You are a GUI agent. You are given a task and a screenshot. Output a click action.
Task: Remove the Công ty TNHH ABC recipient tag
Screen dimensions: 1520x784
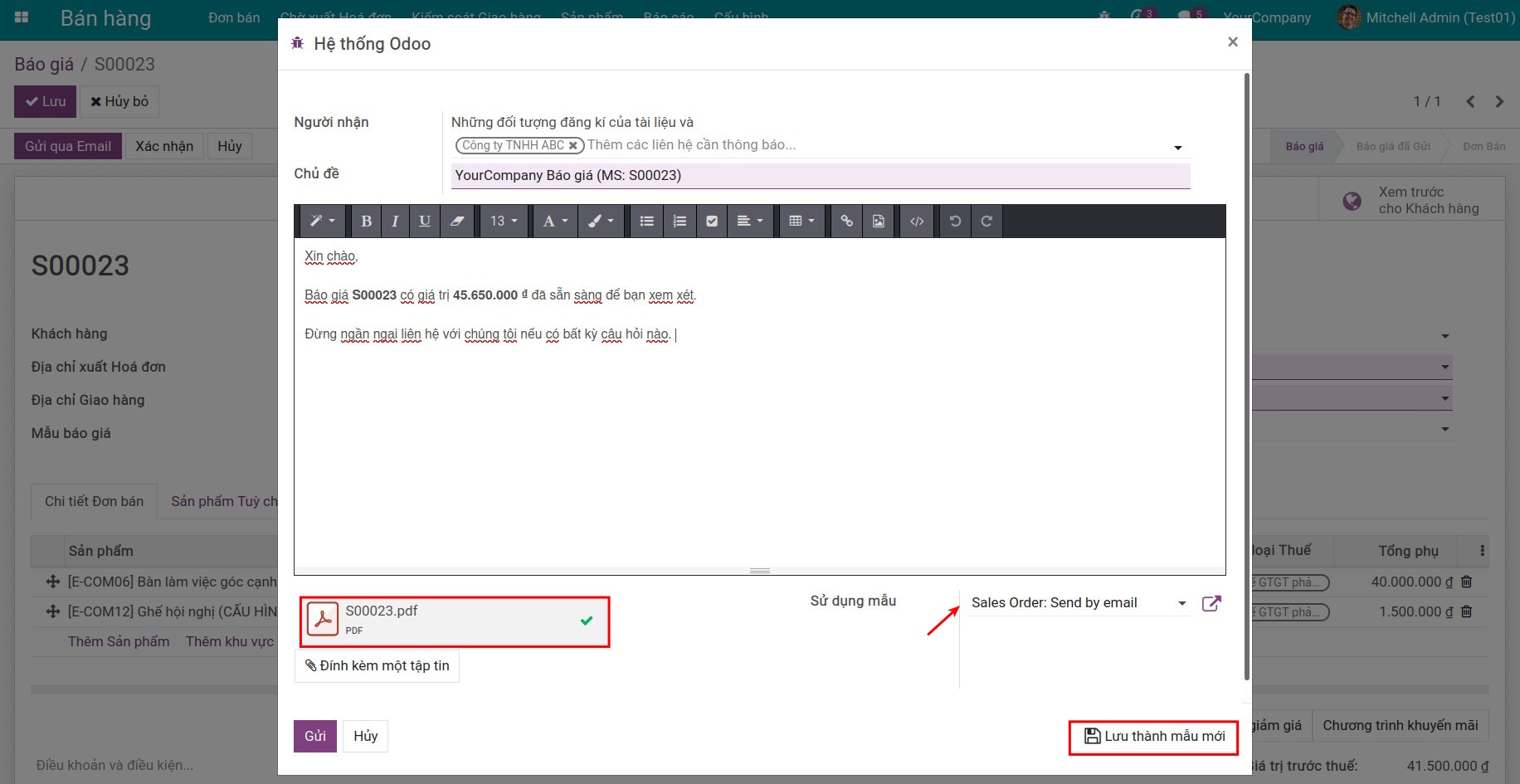click(x=572, y=145)
